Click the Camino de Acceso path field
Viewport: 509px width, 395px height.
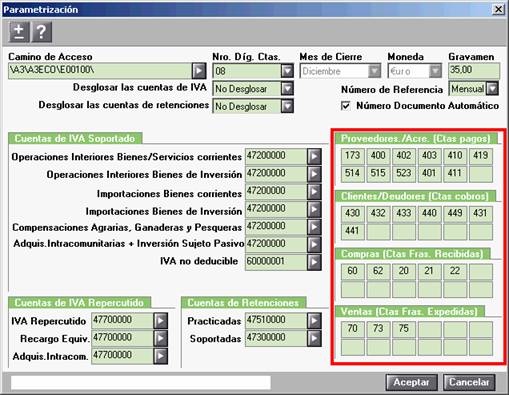[x=100, y=71]
